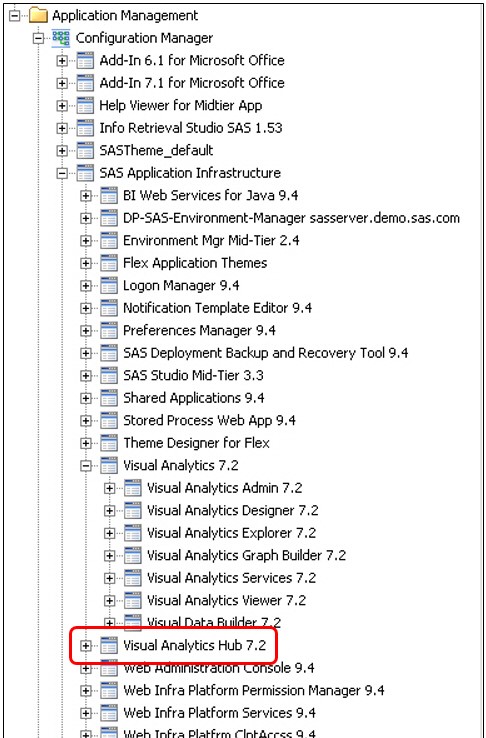Select Info Retrieval Studio SAS 1.53

pos(191,128)
